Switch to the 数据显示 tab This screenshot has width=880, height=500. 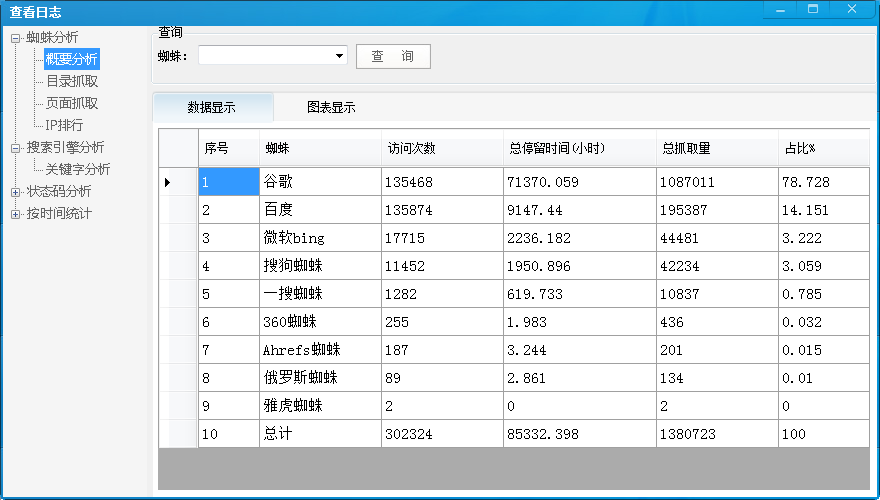point(213,107)
